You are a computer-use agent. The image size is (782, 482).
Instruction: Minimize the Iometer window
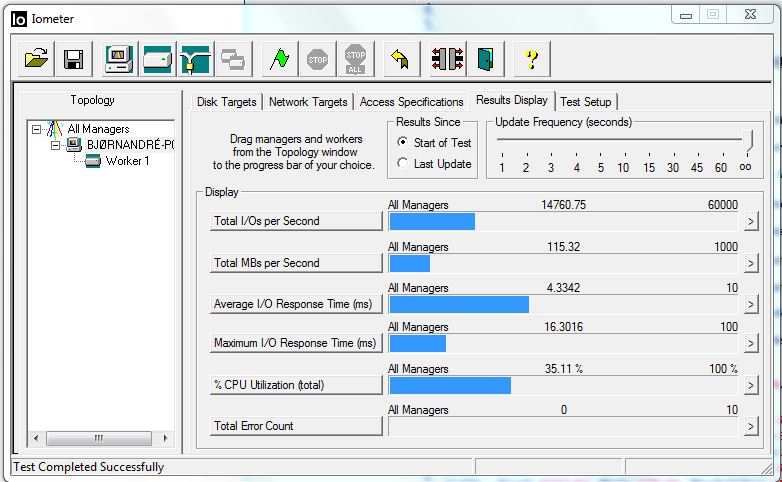point(686,15)
